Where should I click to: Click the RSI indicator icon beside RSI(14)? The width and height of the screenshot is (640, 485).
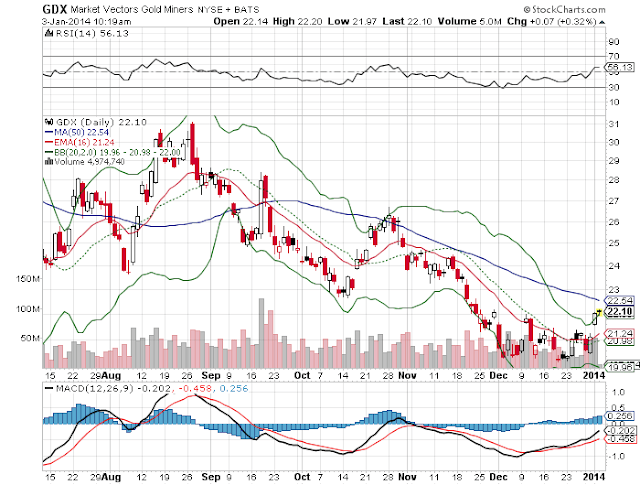click(49, 33)
